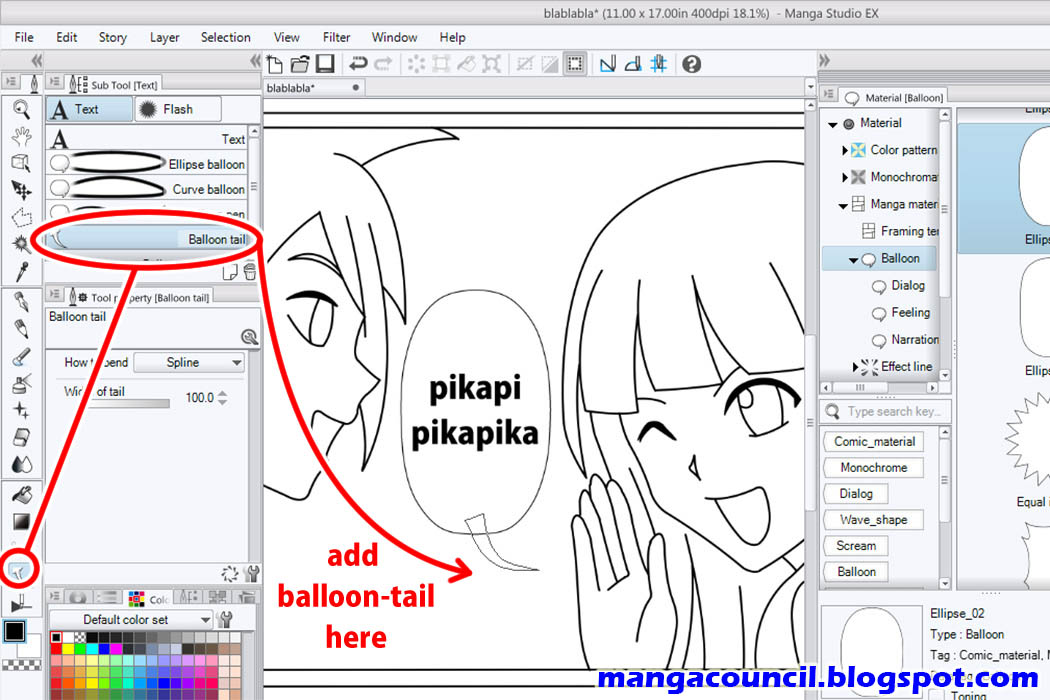Viewport: 1050px width, 700px height.
Task: Collapse the left tool panel chevrons
Action: (x=36, y=61)
